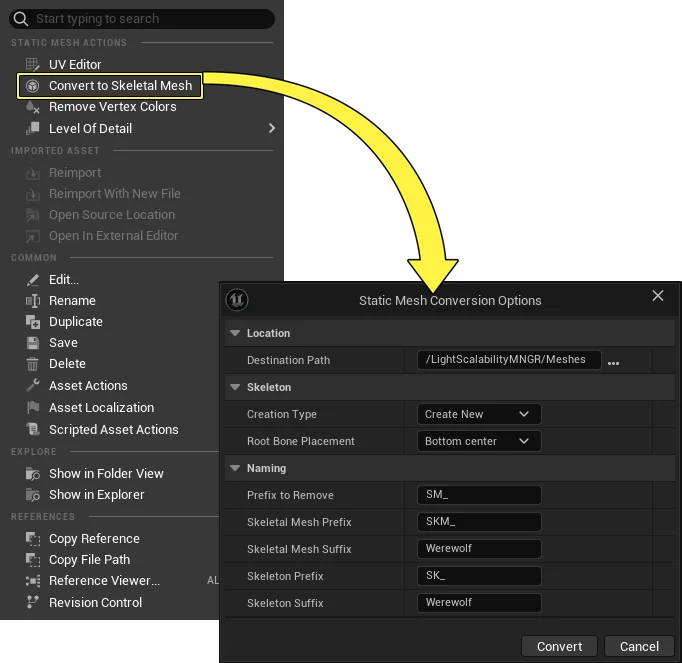The height and width of the screenshot is (663, 682).
Task: Click the wrench icon for Asset Actions
Action: pyautogui.click(x=33, y=385)
